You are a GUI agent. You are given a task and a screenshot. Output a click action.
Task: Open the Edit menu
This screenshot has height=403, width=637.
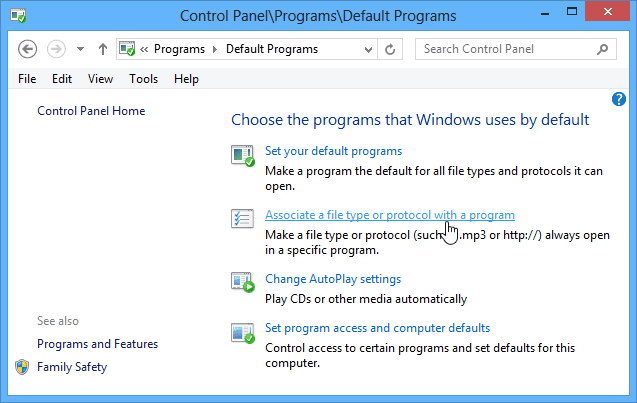(62, 79)
